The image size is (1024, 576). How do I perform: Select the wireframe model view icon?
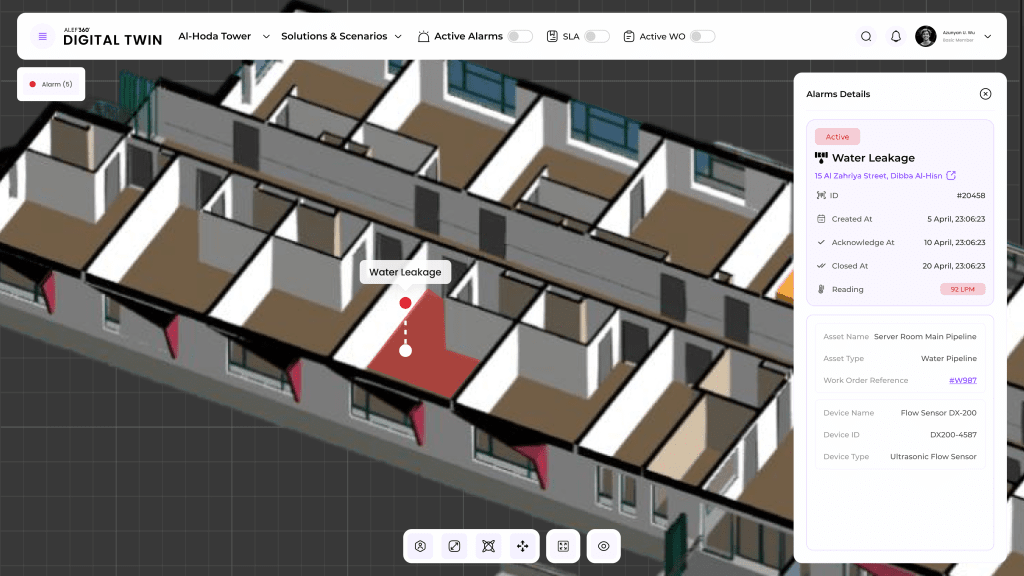[488, 546]
